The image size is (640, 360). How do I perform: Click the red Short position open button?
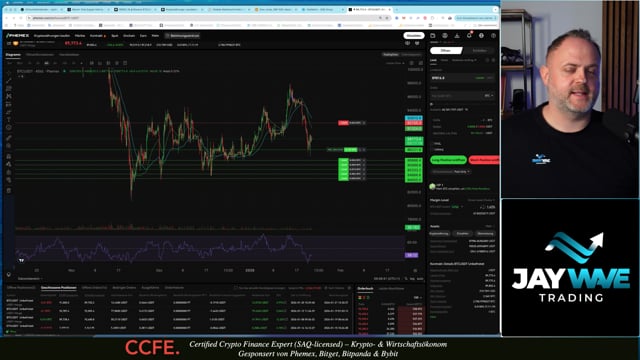click(484, 160)
